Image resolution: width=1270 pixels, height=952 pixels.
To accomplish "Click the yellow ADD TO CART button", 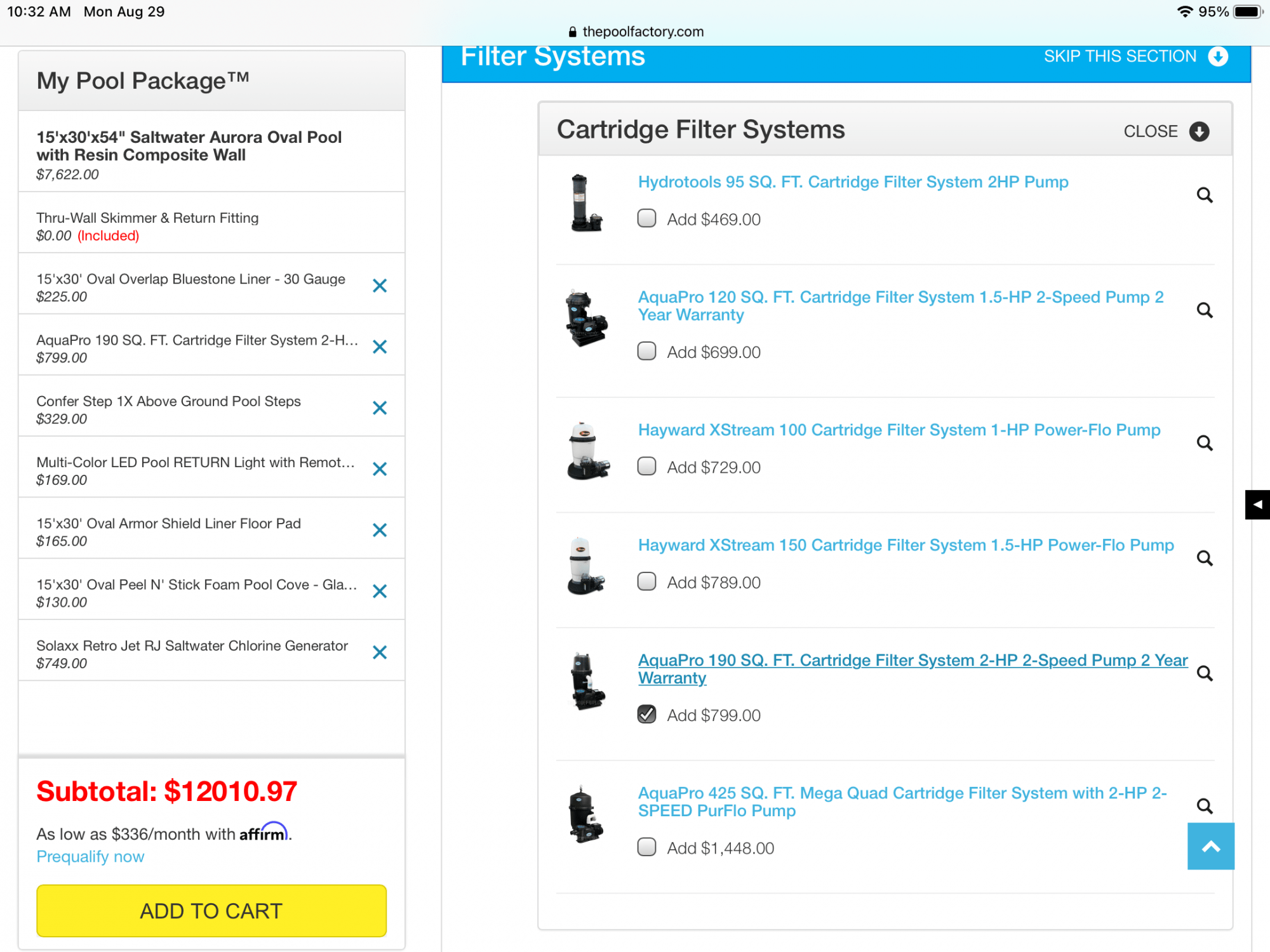I will 211,911.
